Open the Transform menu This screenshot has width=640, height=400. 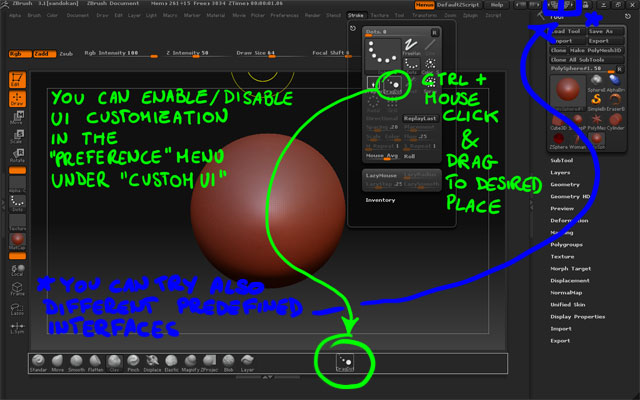click(424, 15)
